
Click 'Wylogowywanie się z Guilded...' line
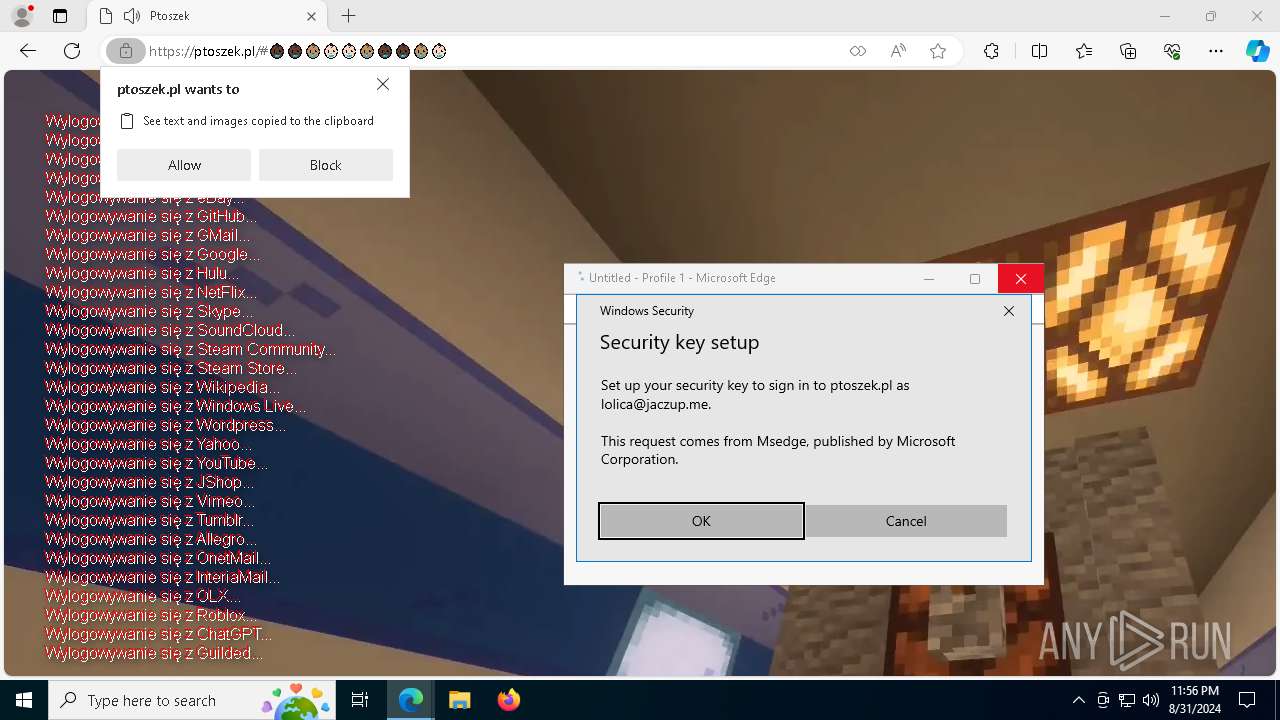click(154, 653)
